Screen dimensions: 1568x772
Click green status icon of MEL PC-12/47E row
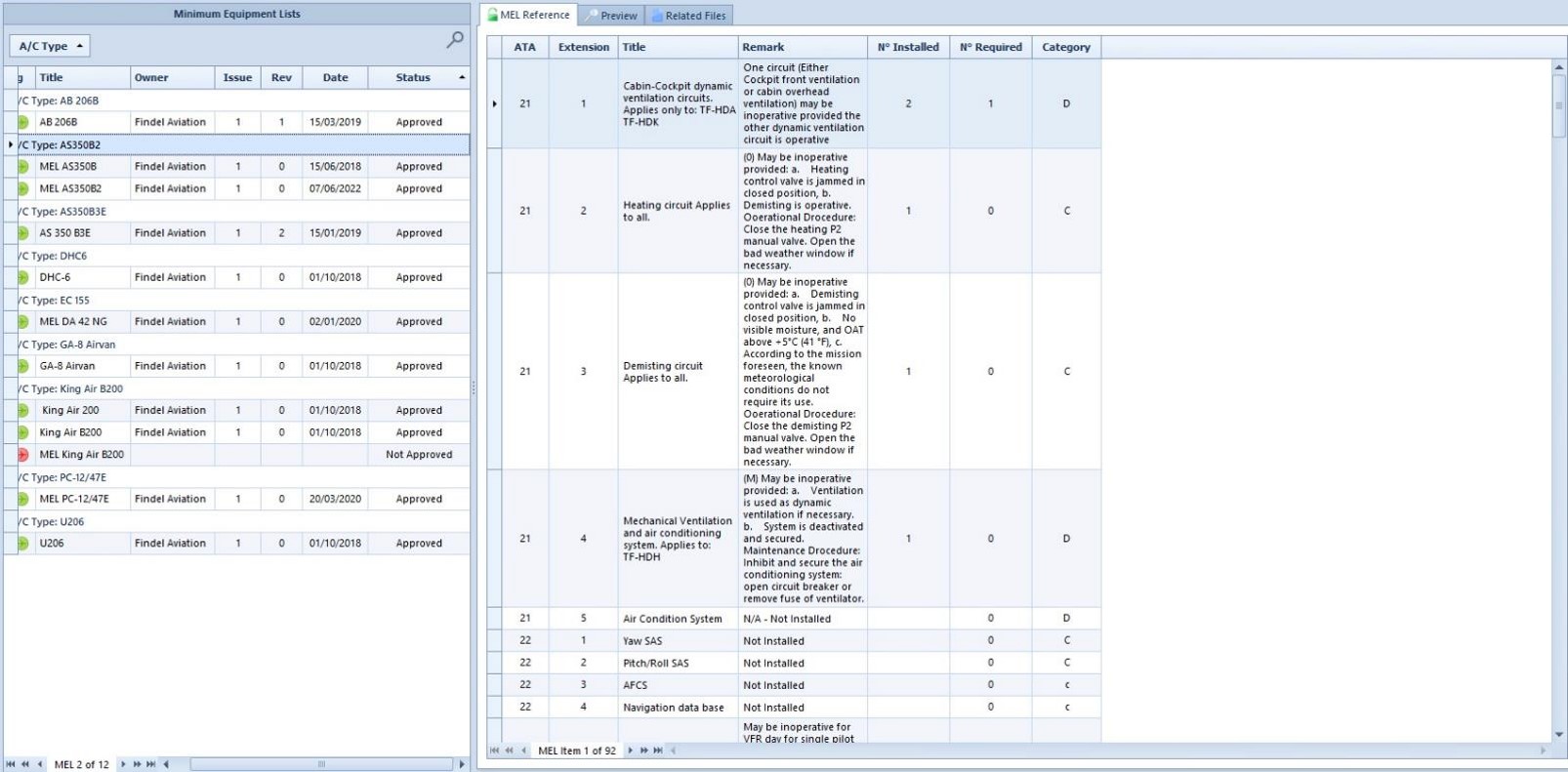(x=22, y=499)
